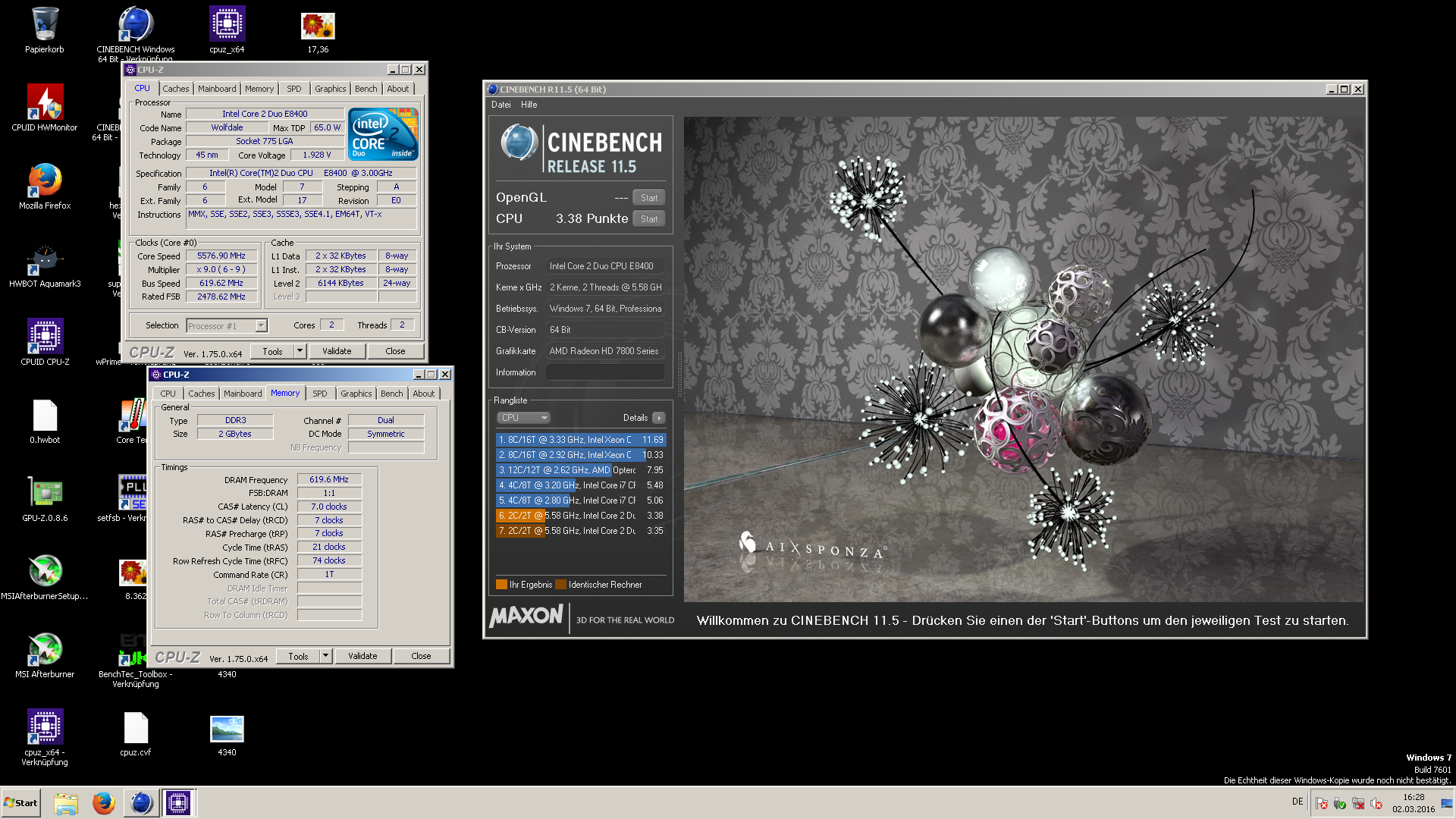Open SPD tab in top CPU-Z
This screenshot has height=819, width=1456.
(294, 89)
